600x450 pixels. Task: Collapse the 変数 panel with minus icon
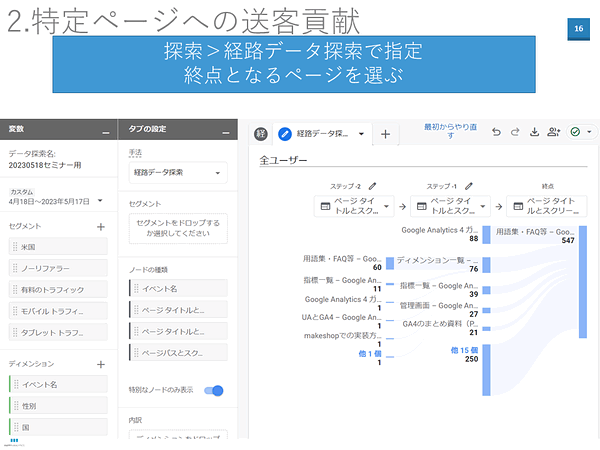tap(106, 133)
